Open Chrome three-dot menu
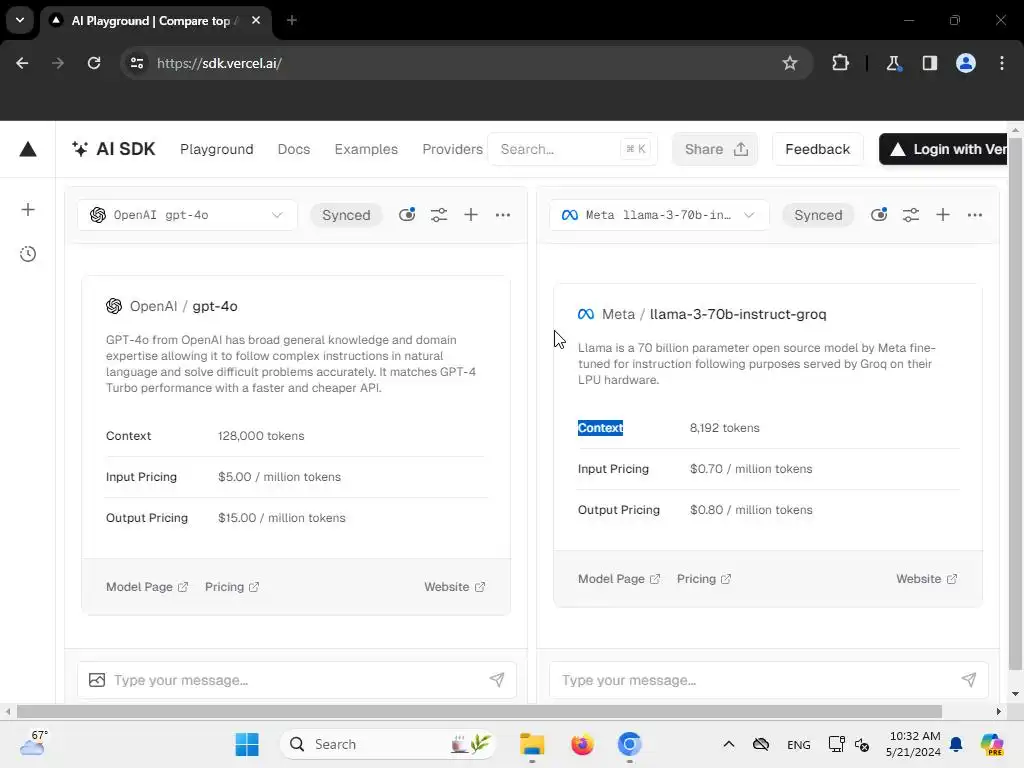This screenshot has width=1024, height=768. tap(1002, 63)
